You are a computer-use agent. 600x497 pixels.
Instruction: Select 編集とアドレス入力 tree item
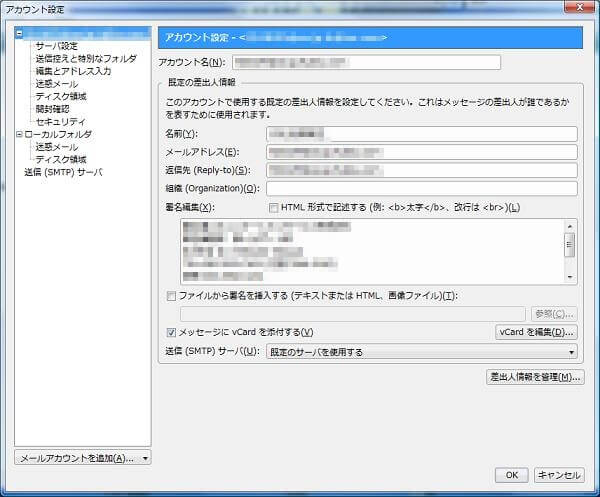click(x=73, y=72)
